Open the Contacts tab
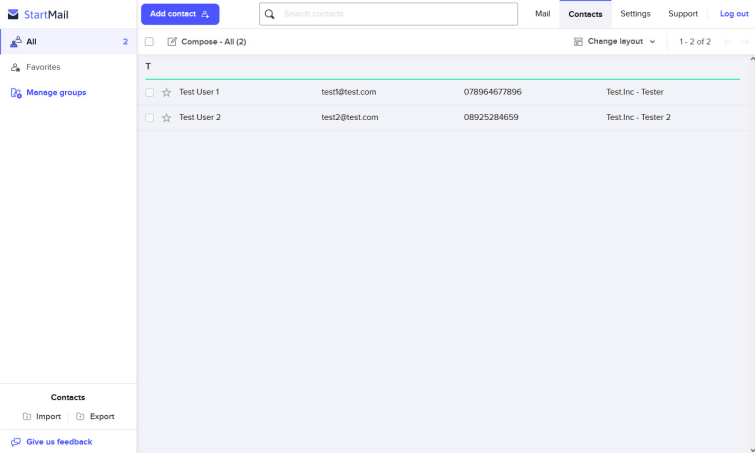The height and width of the screenshot is (453, 755). click(585, 14)
